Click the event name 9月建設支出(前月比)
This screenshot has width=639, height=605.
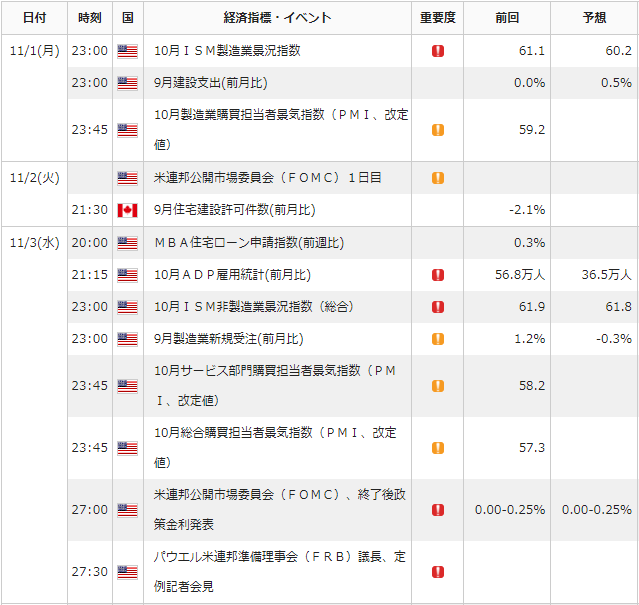click(x=211, y=83)
